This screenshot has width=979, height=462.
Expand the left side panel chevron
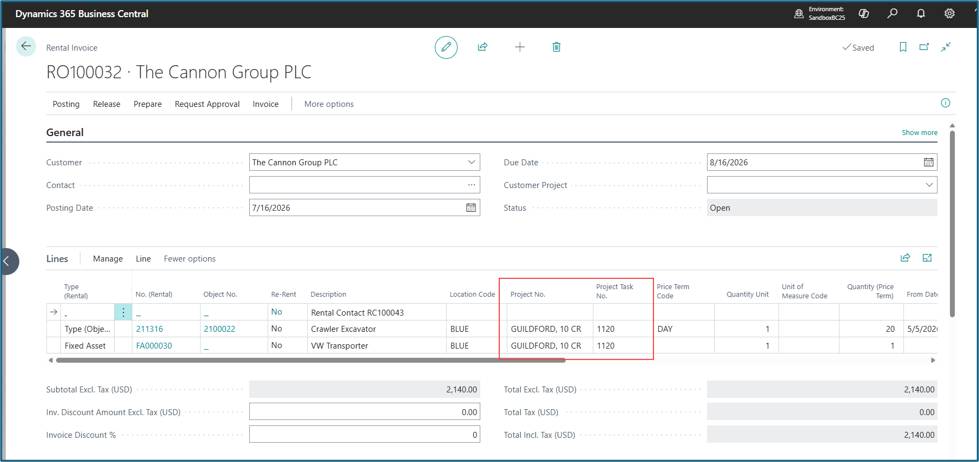coord(6,261)
